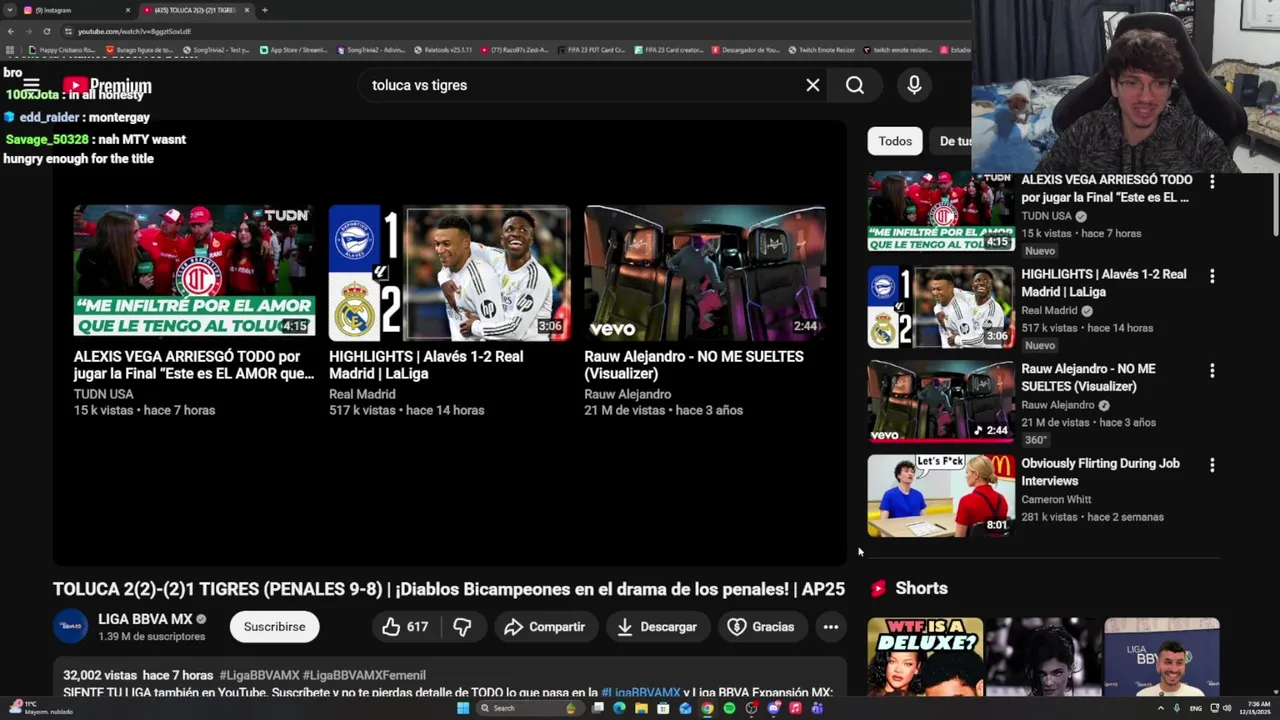Viewport: 1280px width, 720px height.
Task: Open Twitch Emote Resizer bookmark
Action: [x=821, y=50]
